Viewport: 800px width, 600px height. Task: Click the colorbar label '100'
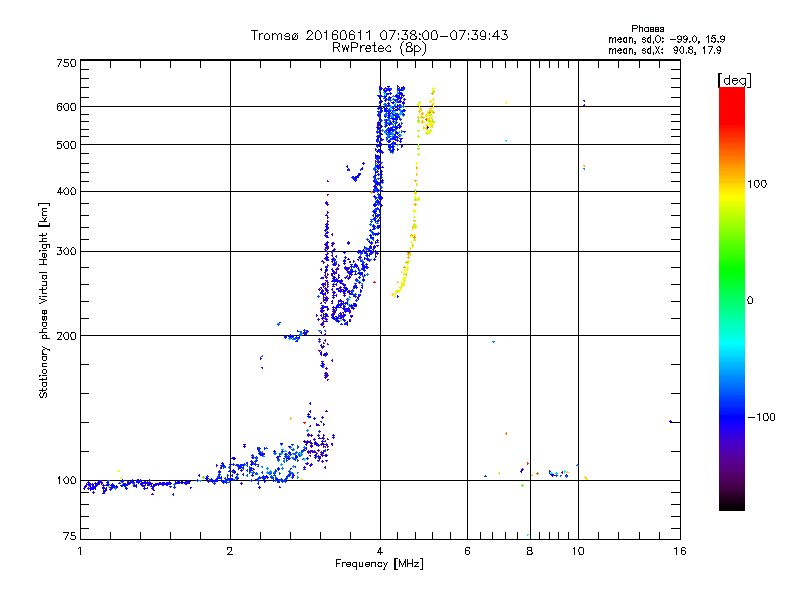coord(757,184)
